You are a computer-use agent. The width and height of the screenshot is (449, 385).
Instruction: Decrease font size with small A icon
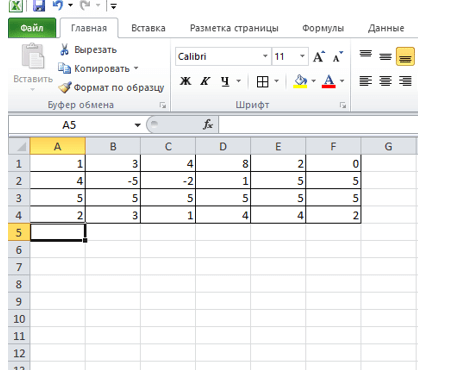click(x=338, y=57)
